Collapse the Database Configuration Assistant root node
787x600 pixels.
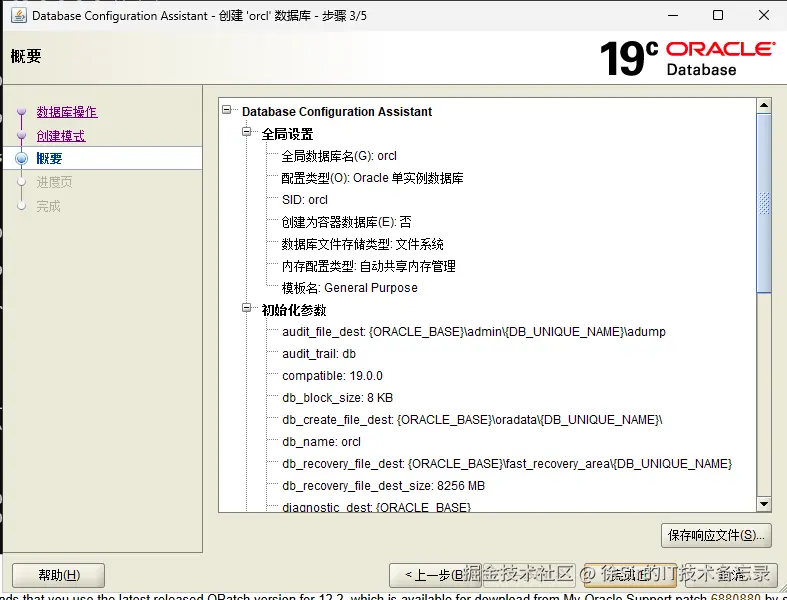(x=227, y=109)
